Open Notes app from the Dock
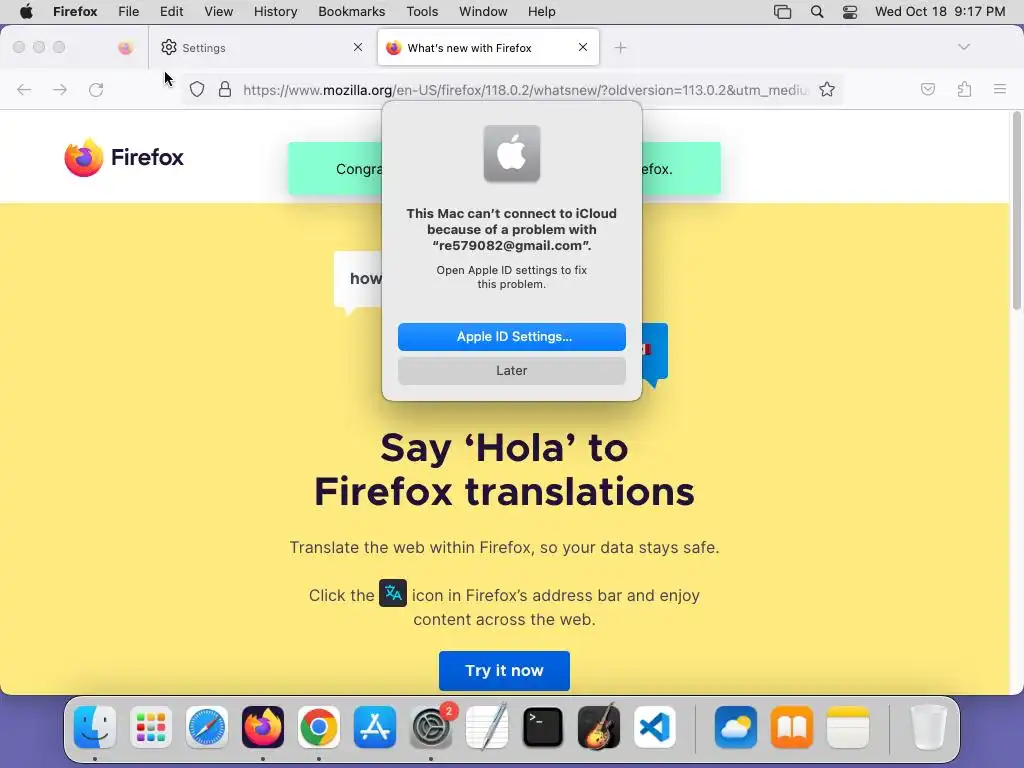 [x=848, y=727]
